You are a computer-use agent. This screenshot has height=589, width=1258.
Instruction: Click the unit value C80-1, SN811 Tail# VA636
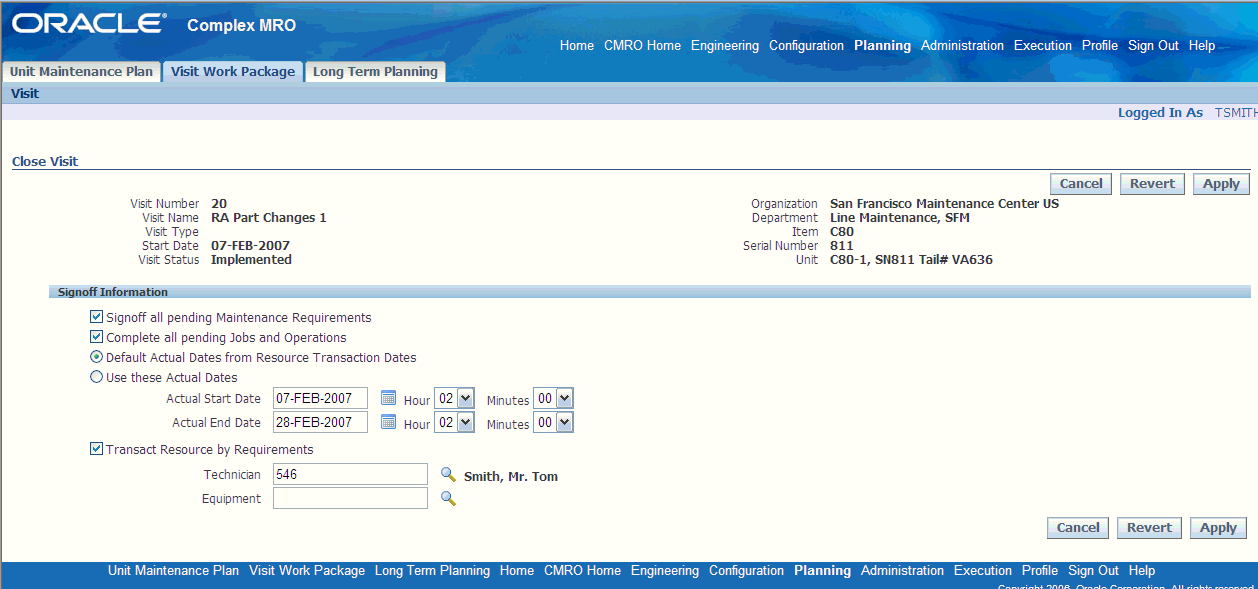[911, 260]
